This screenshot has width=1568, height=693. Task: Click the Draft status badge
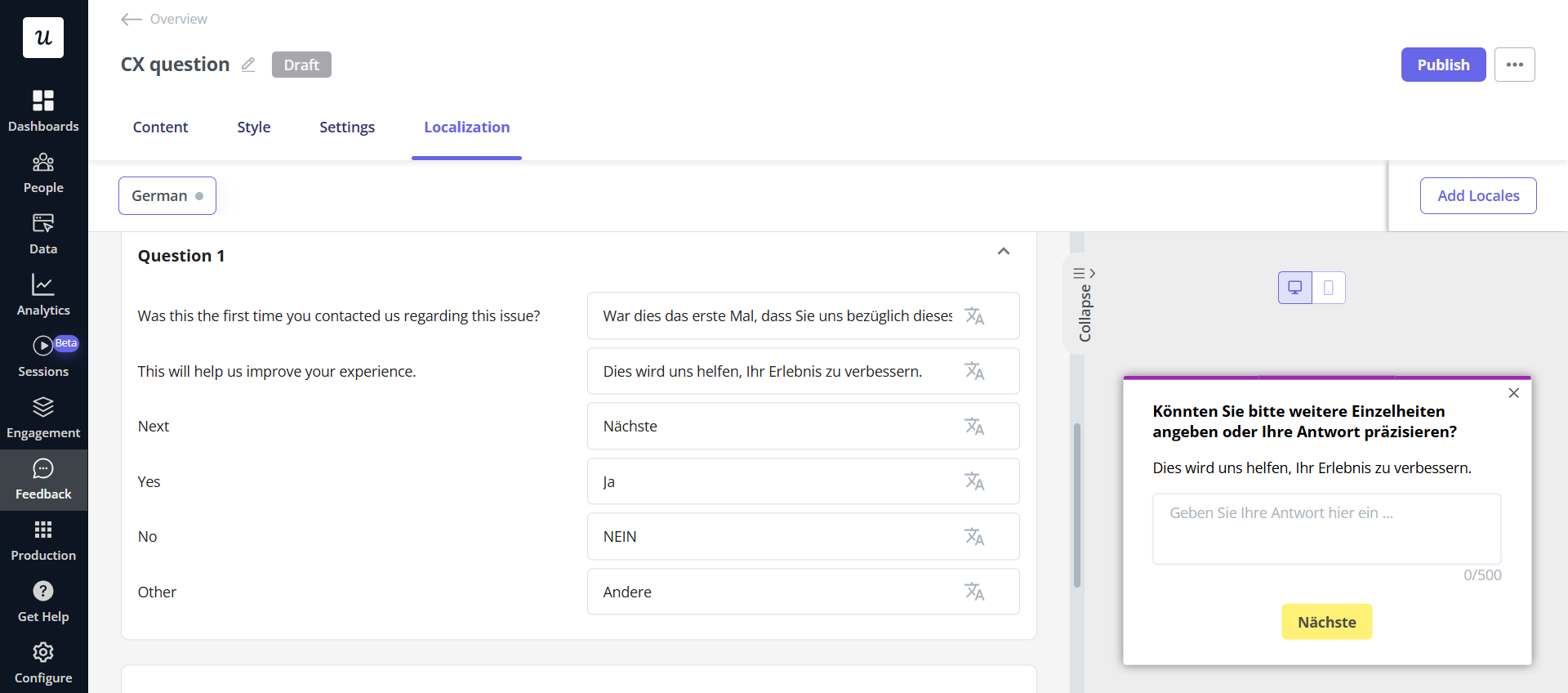pyautogui.click(x=301, y=65)
